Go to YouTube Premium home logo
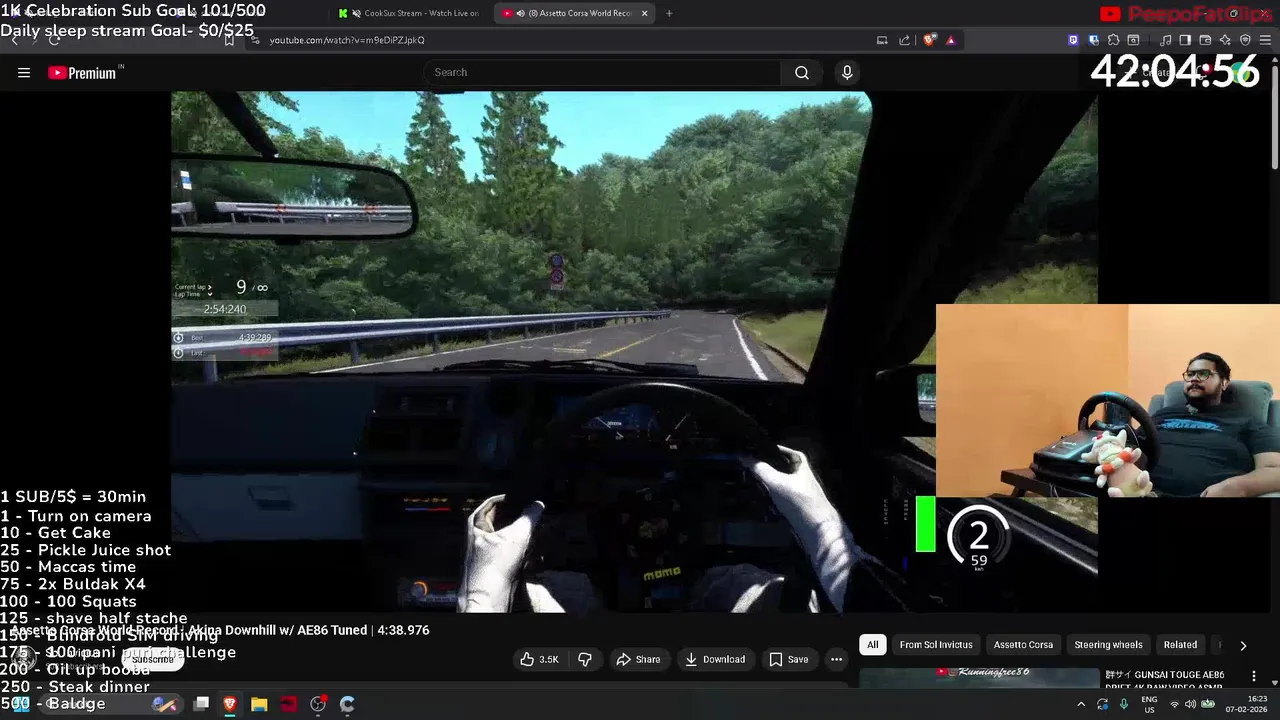This screenshot has height=720, width=1280. (85, 72)
